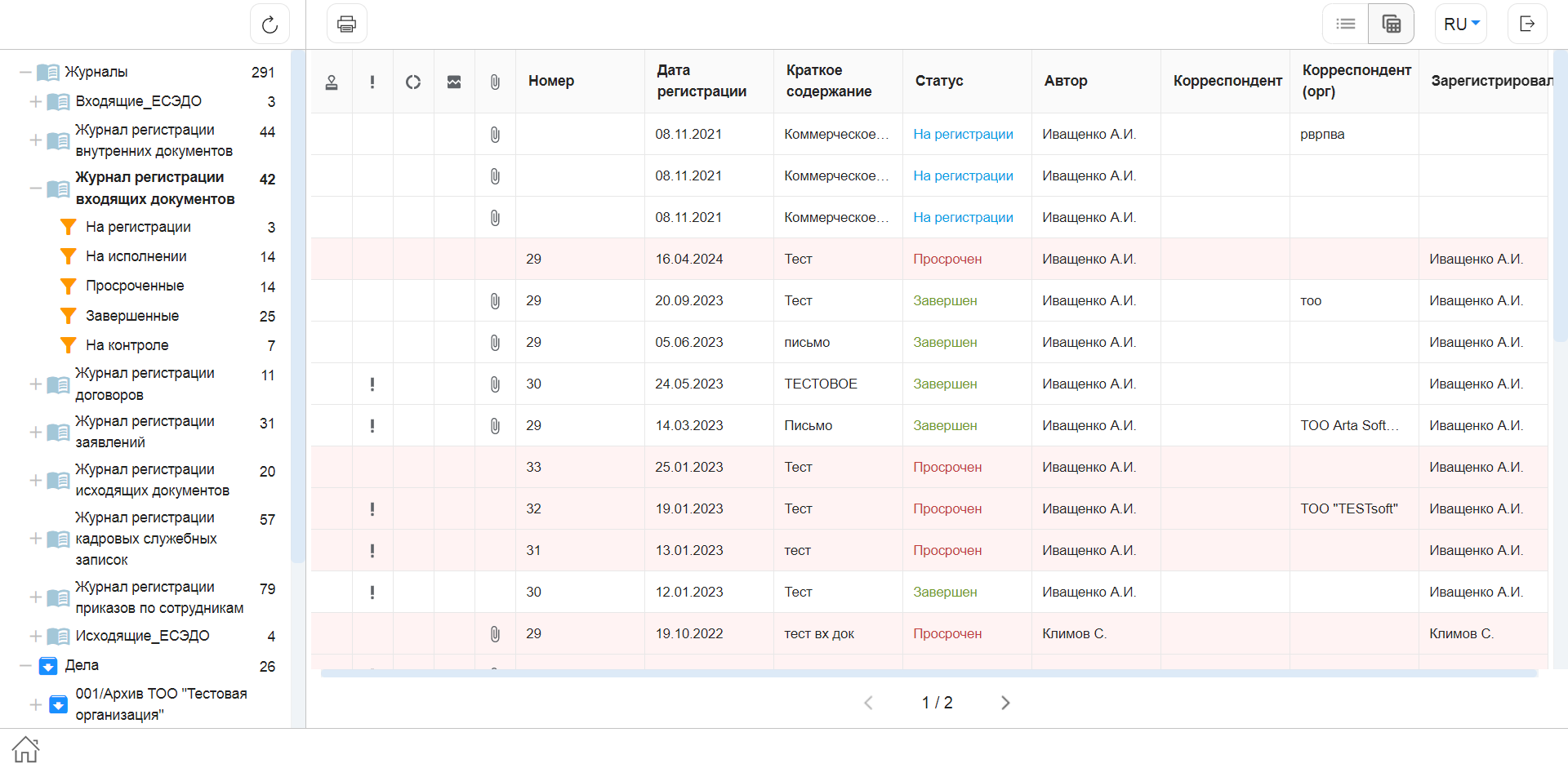The height and width of the screenshot is (768, 1568).
Task: Click 'рврпва' correspondent cell
Action: pyautogui.click(x=1322, y=135)
